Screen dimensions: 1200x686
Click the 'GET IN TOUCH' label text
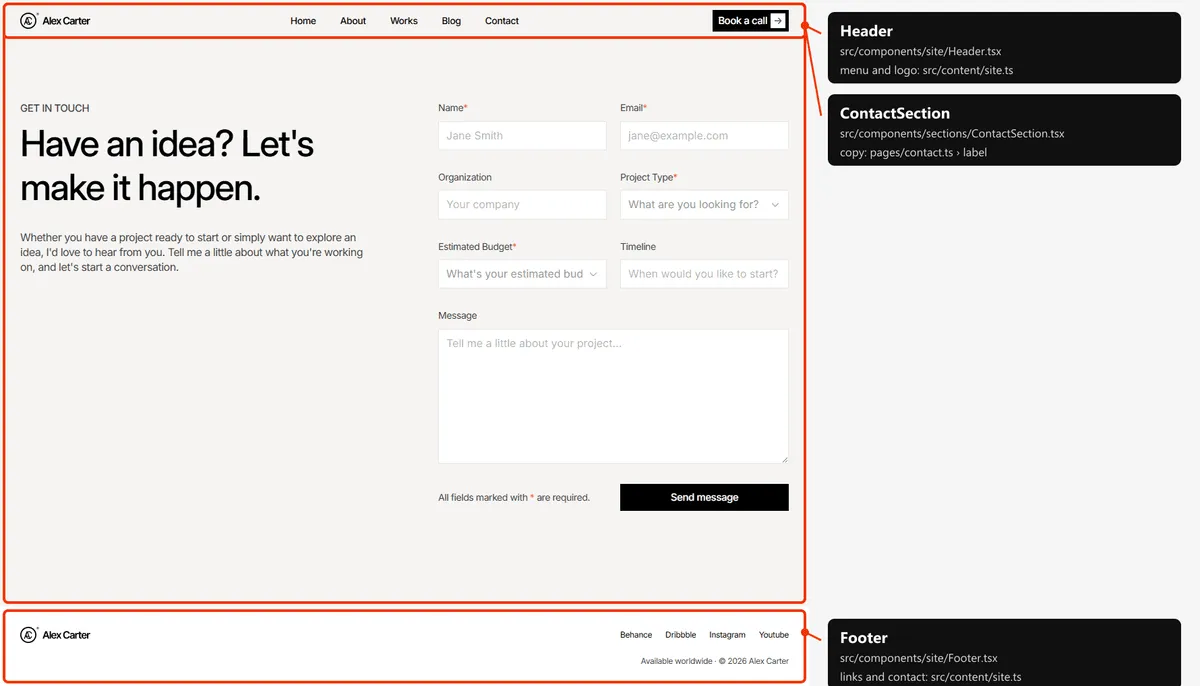[x=55, y=108]
